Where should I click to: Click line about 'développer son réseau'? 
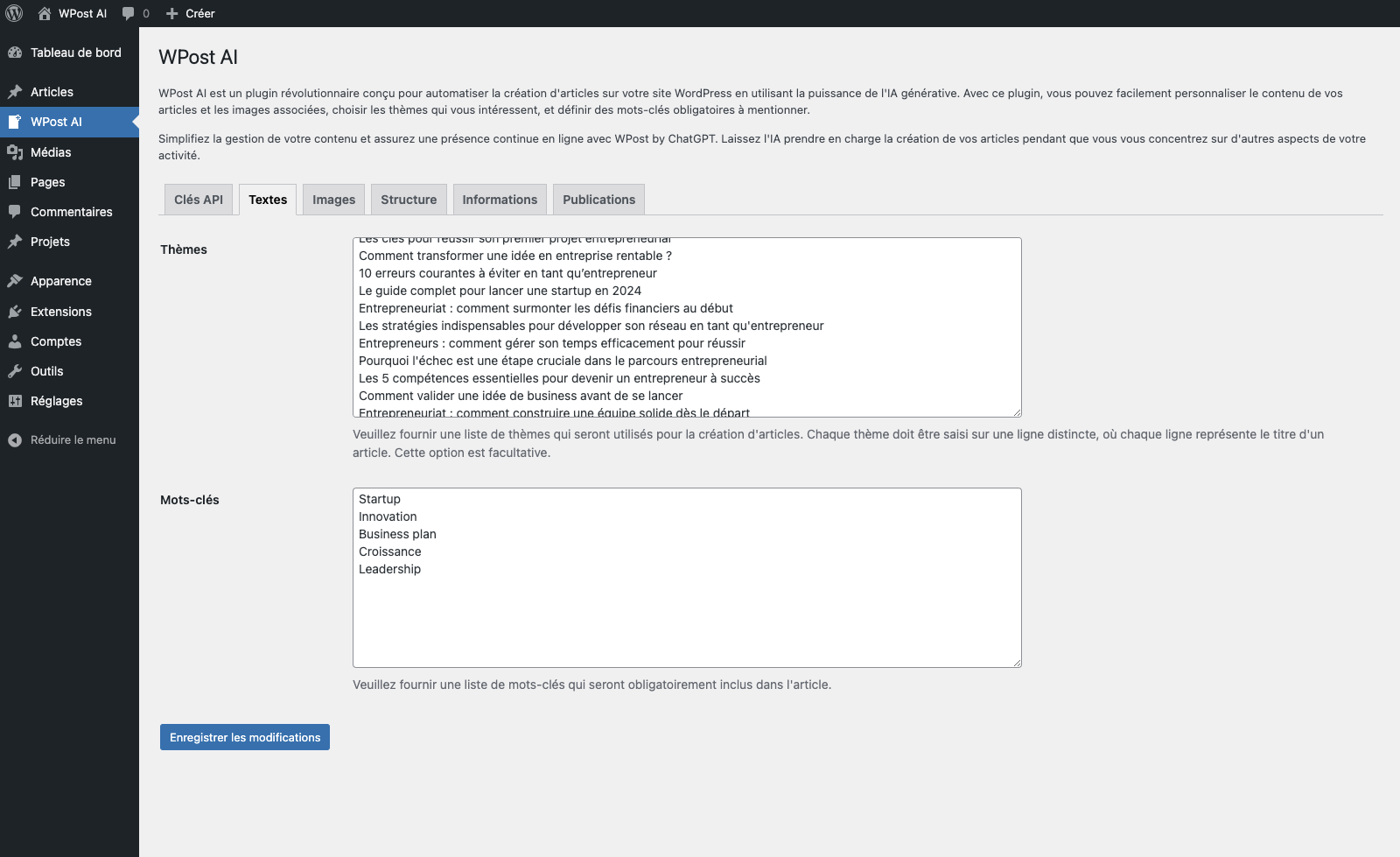(591, 326)
